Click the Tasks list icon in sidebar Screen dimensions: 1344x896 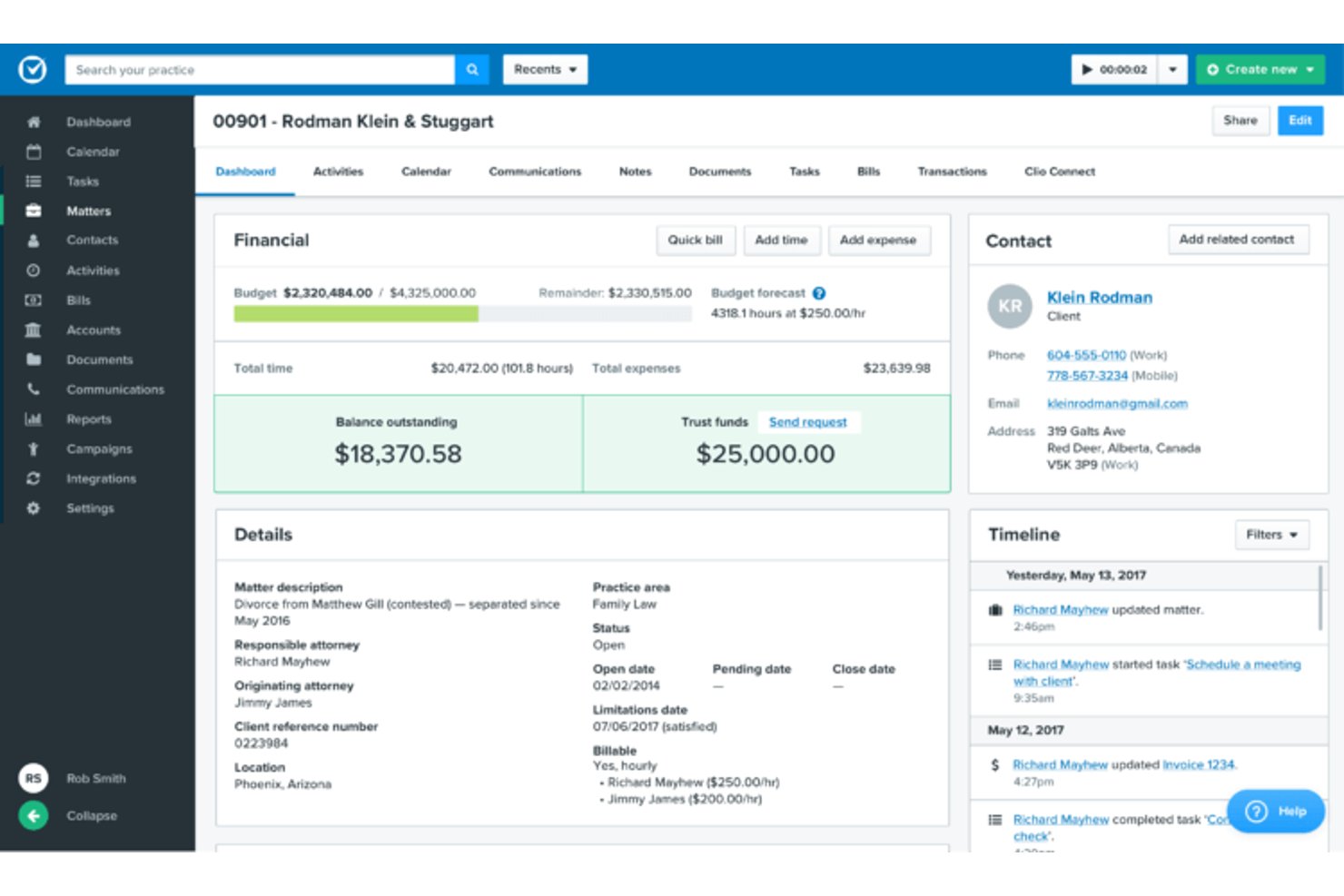pos(34,182)
